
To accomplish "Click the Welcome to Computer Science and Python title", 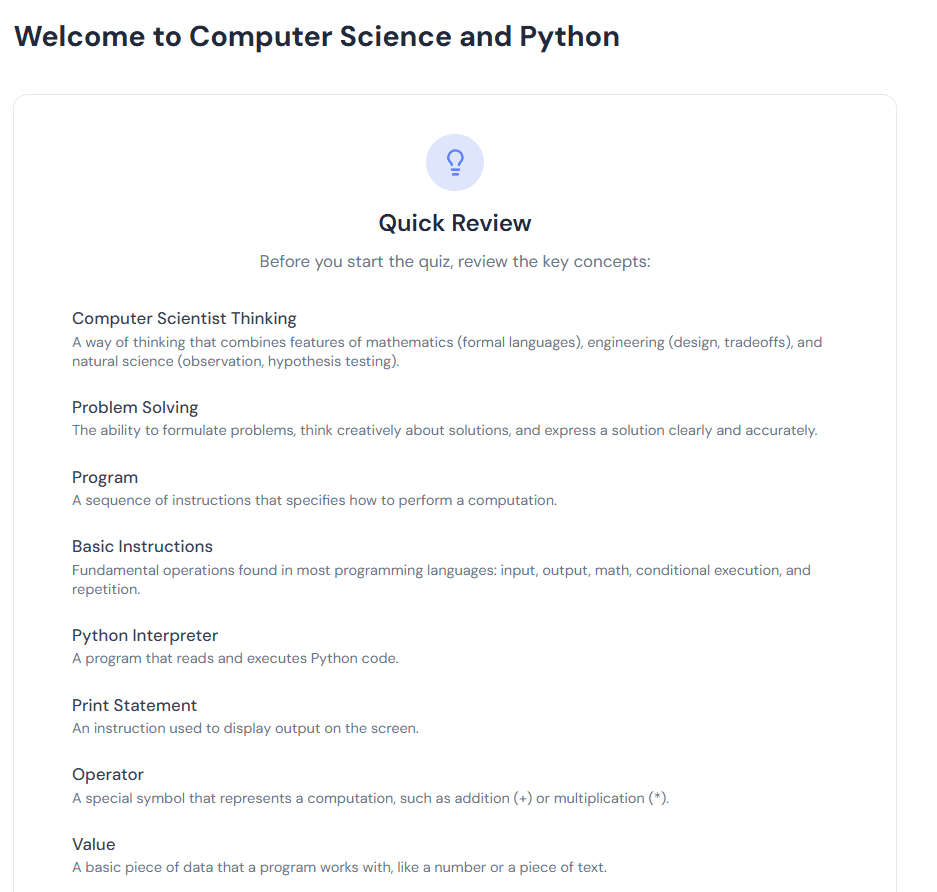I will click(x=317, y=37).
